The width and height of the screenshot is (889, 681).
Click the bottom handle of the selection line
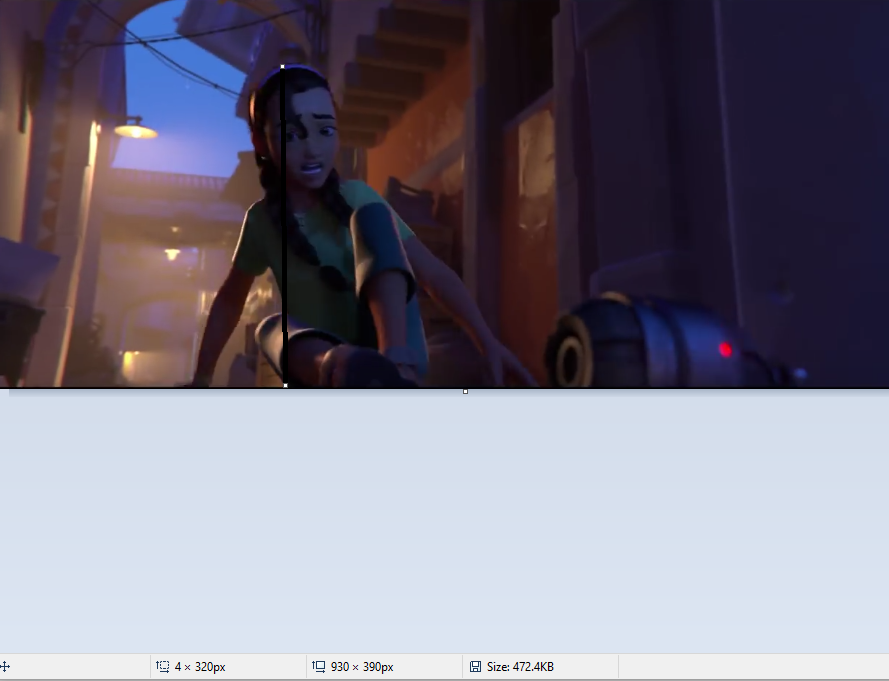coord(285,385)
